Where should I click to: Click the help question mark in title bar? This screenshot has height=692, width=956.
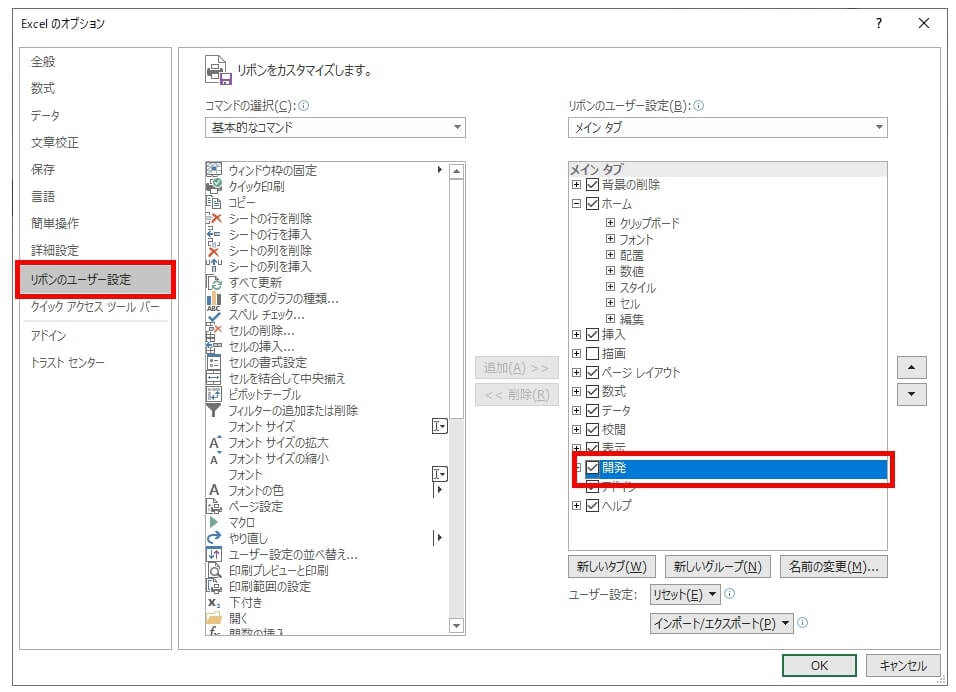(879, 23)
